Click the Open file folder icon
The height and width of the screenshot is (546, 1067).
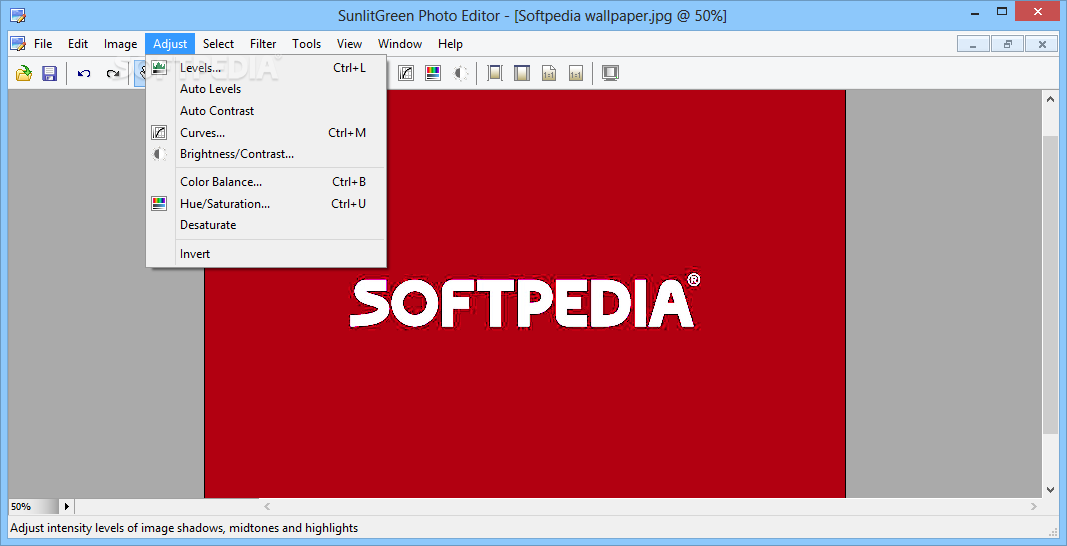(24, 73)
